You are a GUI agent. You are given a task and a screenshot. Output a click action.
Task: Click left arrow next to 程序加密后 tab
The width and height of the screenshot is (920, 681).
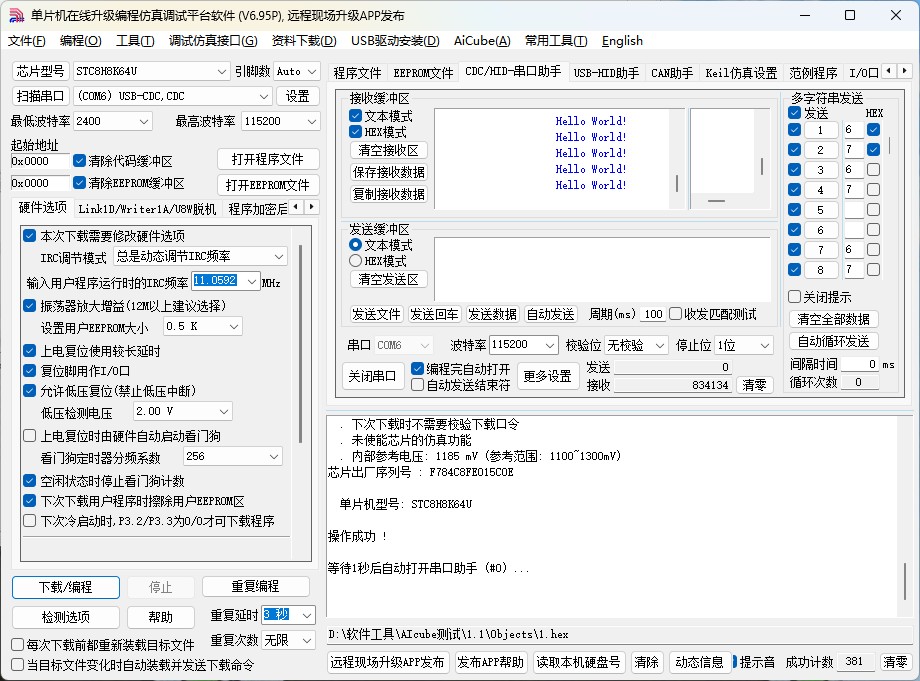[299, 207]
